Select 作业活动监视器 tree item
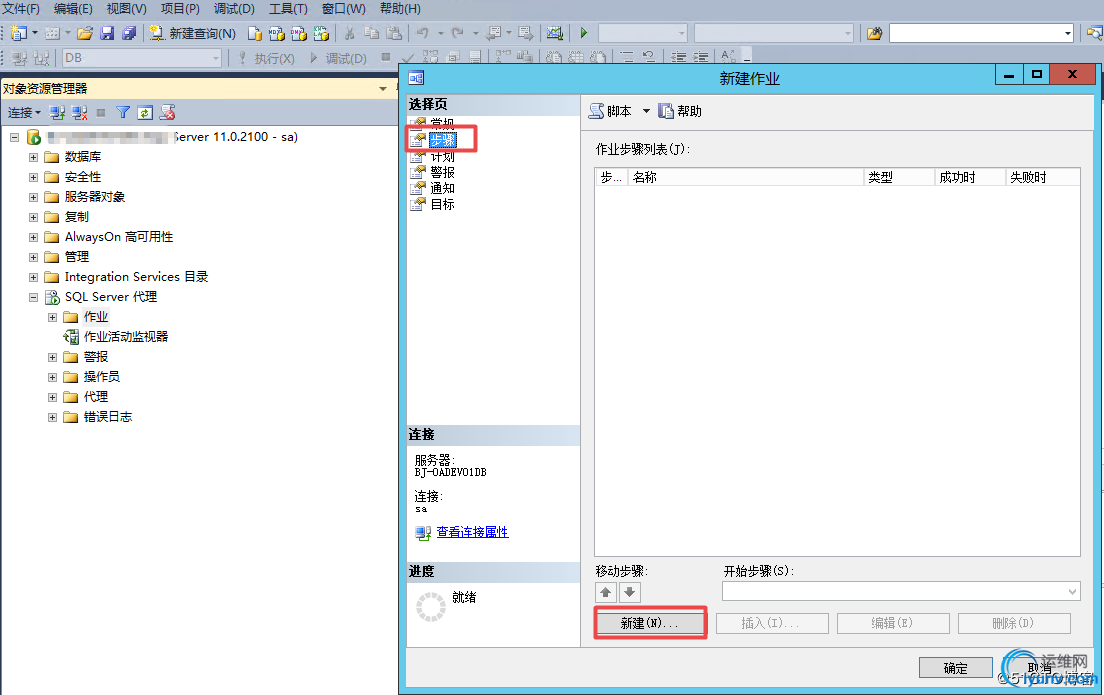 [126, 337]
